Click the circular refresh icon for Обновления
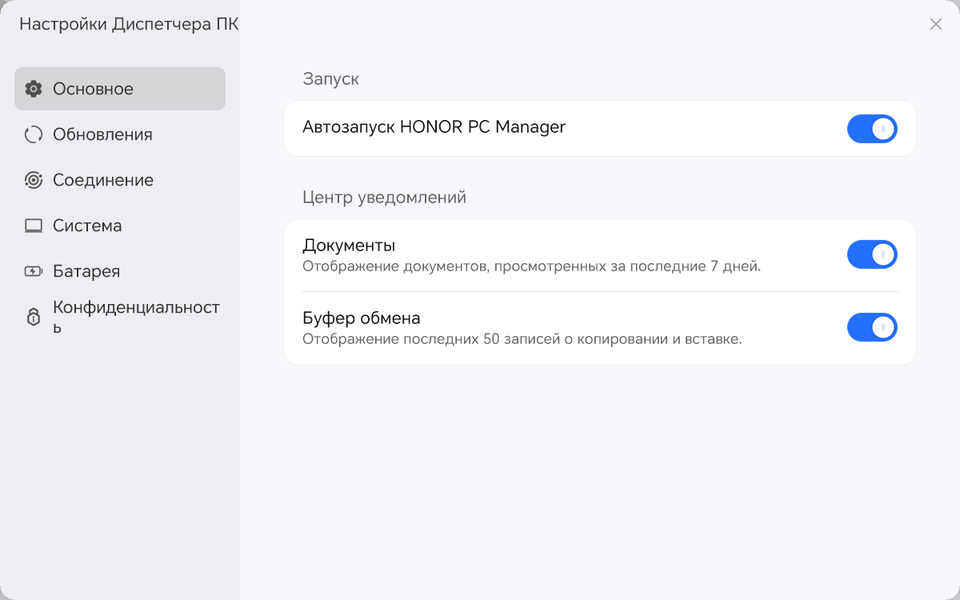The height and width of the screenshot is (600, 960). [x=33, y=135]
